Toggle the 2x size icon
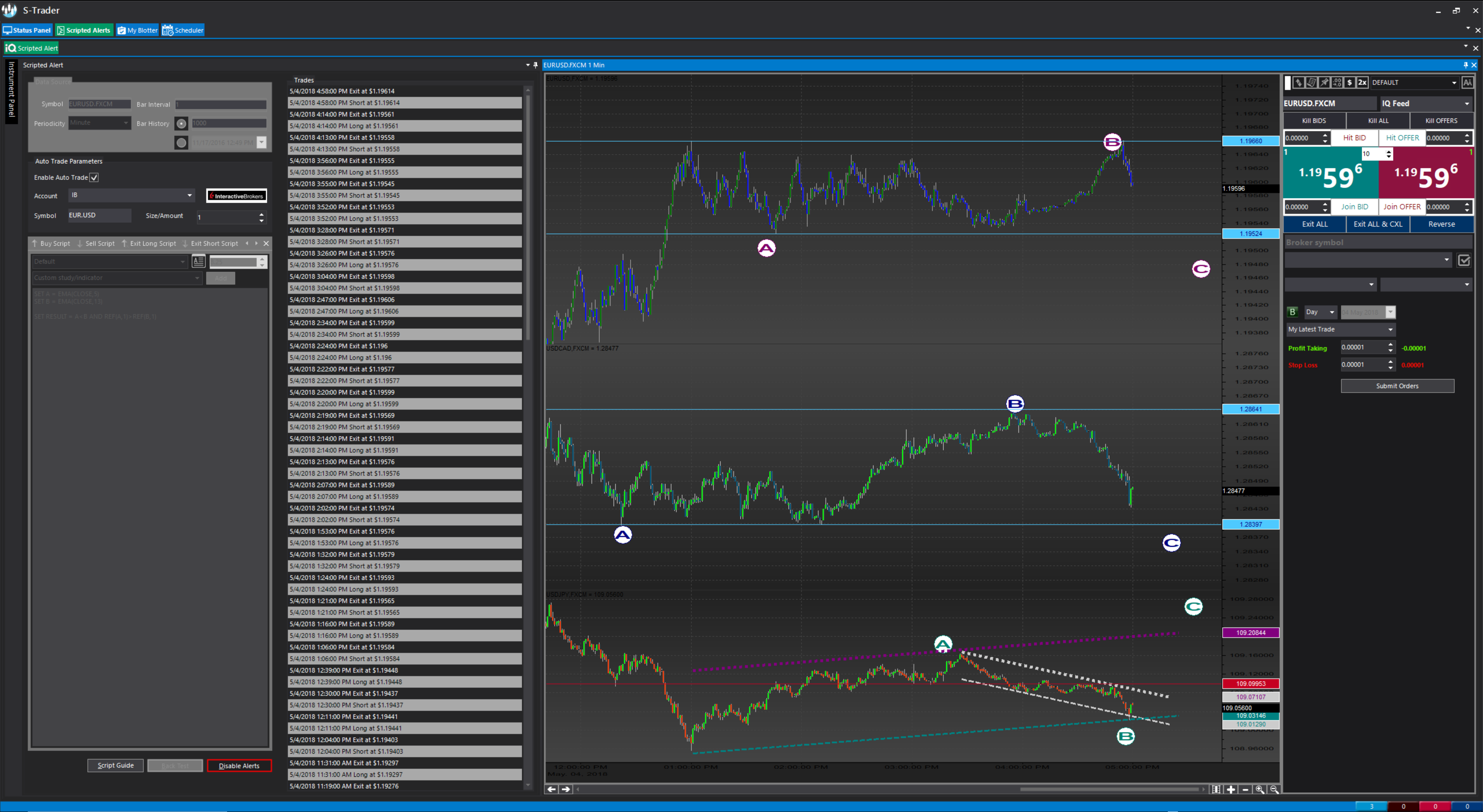 pyautogui.click(x=1362, y=82)
